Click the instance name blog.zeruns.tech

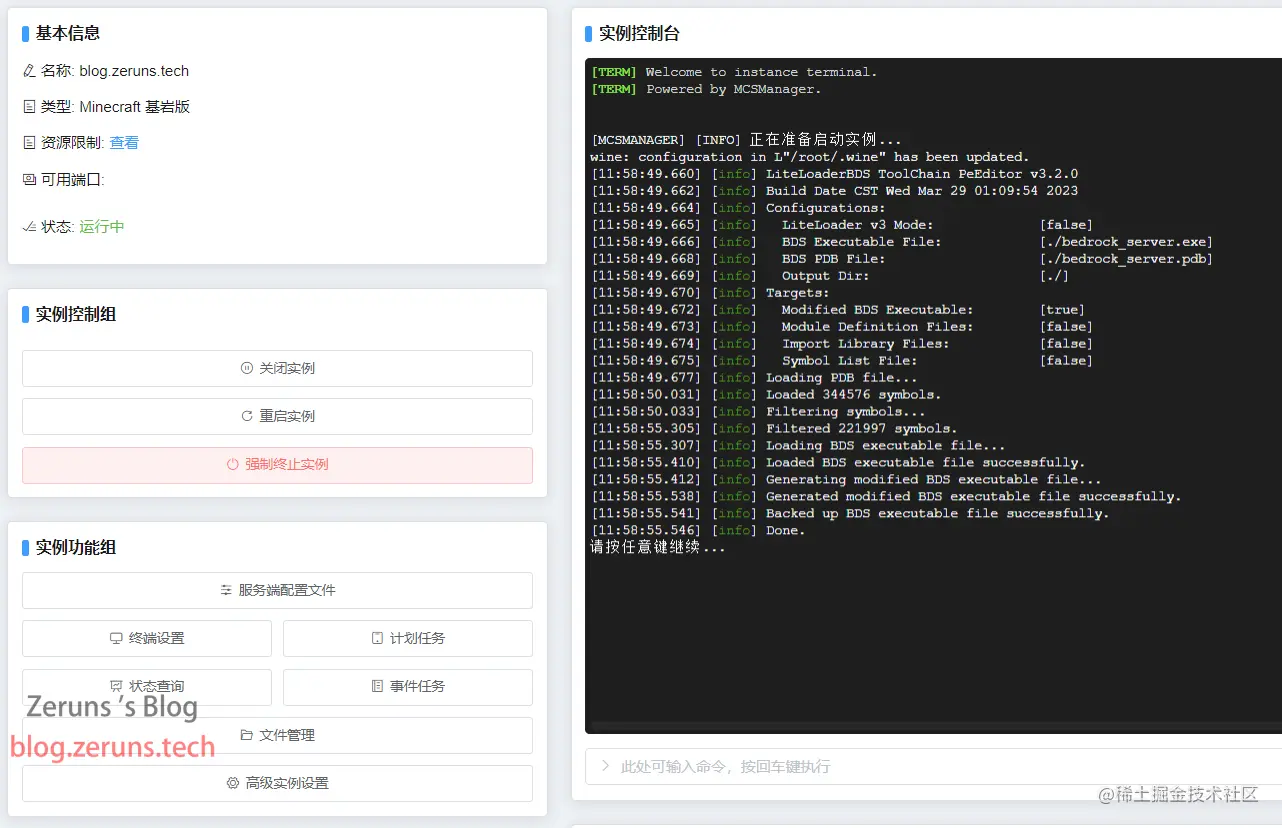click(x=134, y=71)
